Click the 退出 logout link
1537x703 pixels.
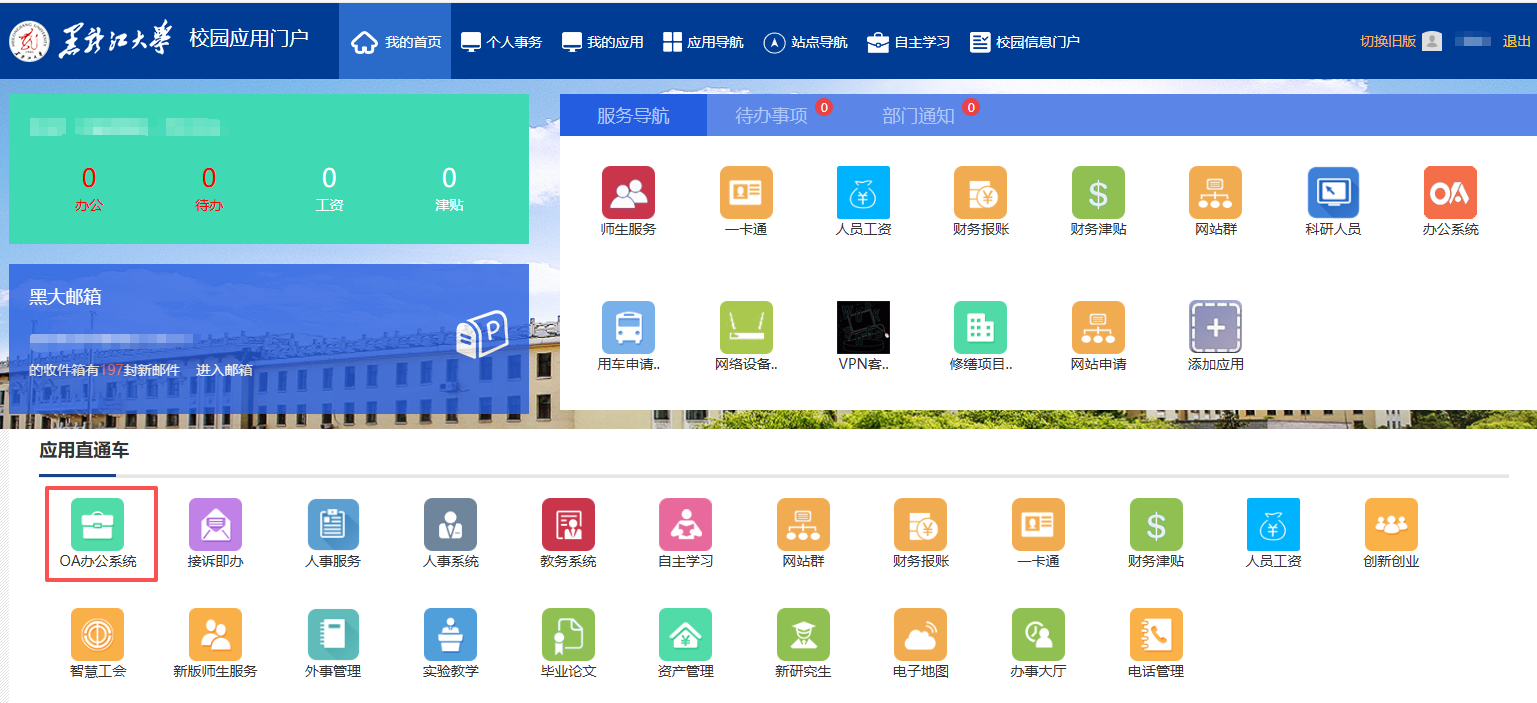[x=1516, y=41]
